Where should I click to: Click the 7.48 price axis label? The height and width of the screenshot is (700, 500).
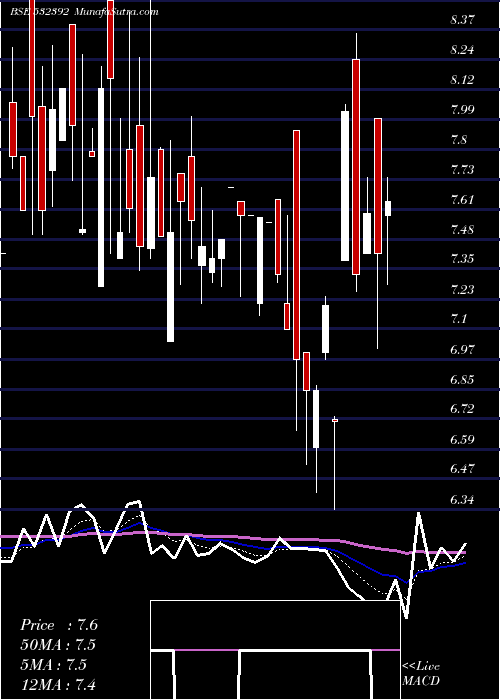(462, 230)
